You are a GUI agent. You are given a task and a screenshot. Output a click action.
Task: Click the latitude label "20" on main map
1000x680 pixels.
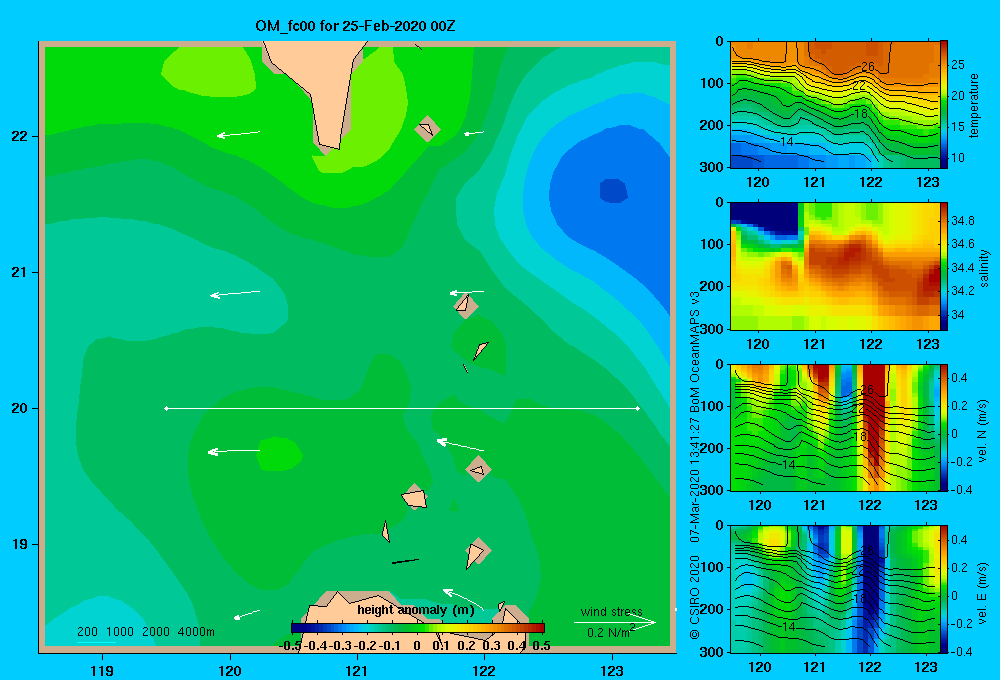tap(20, 408)
